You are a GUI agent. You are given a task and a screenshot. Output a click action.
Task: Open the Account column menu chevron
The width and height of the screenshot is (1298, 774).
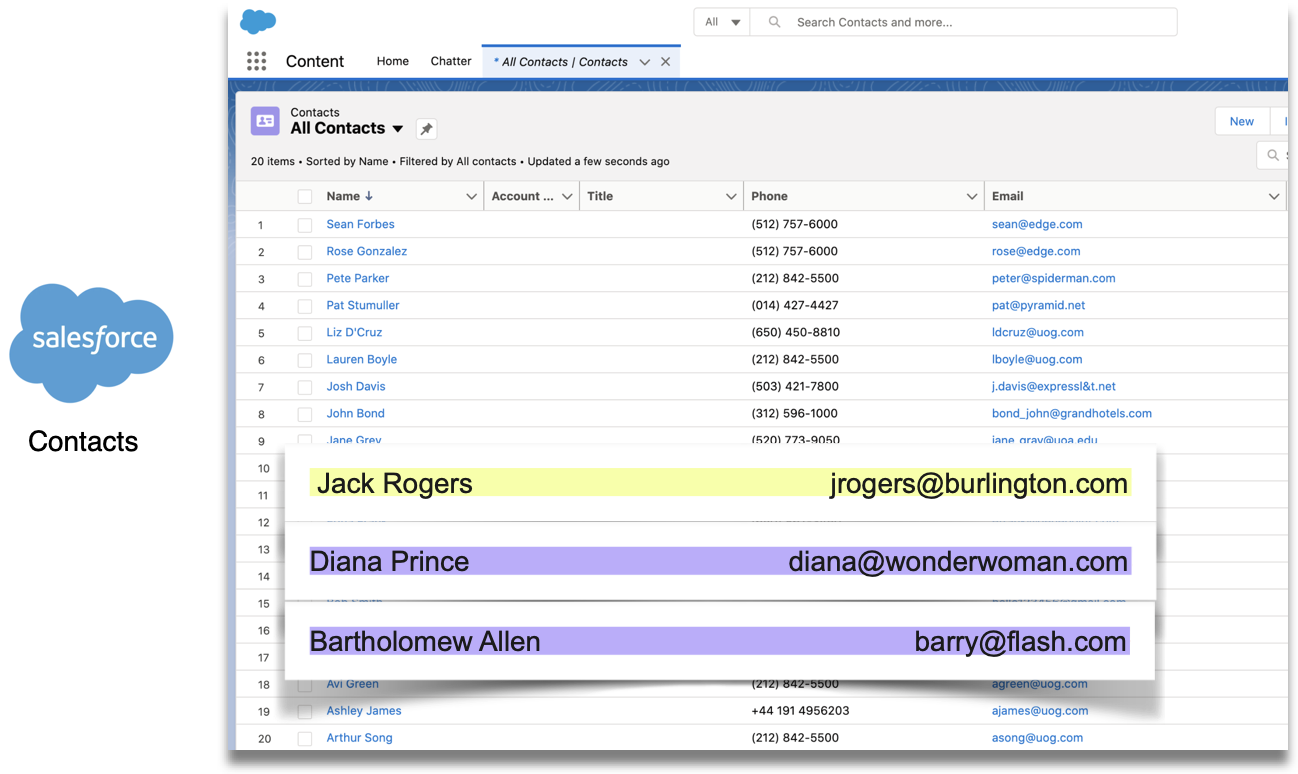pos(568,197)
